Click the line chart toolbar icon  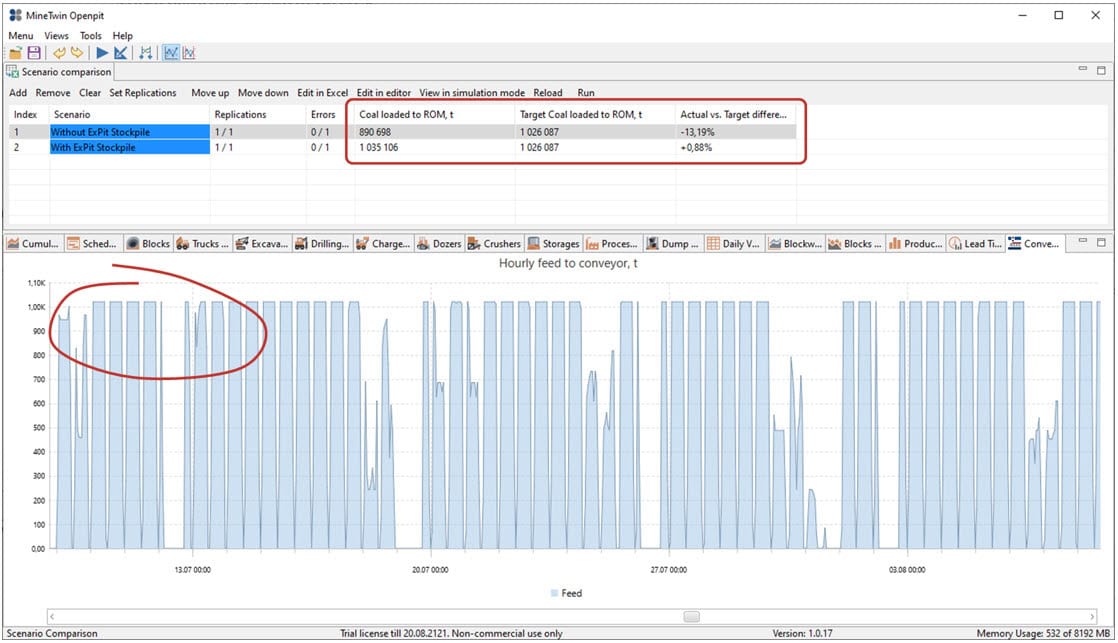(x=171, y=53)
